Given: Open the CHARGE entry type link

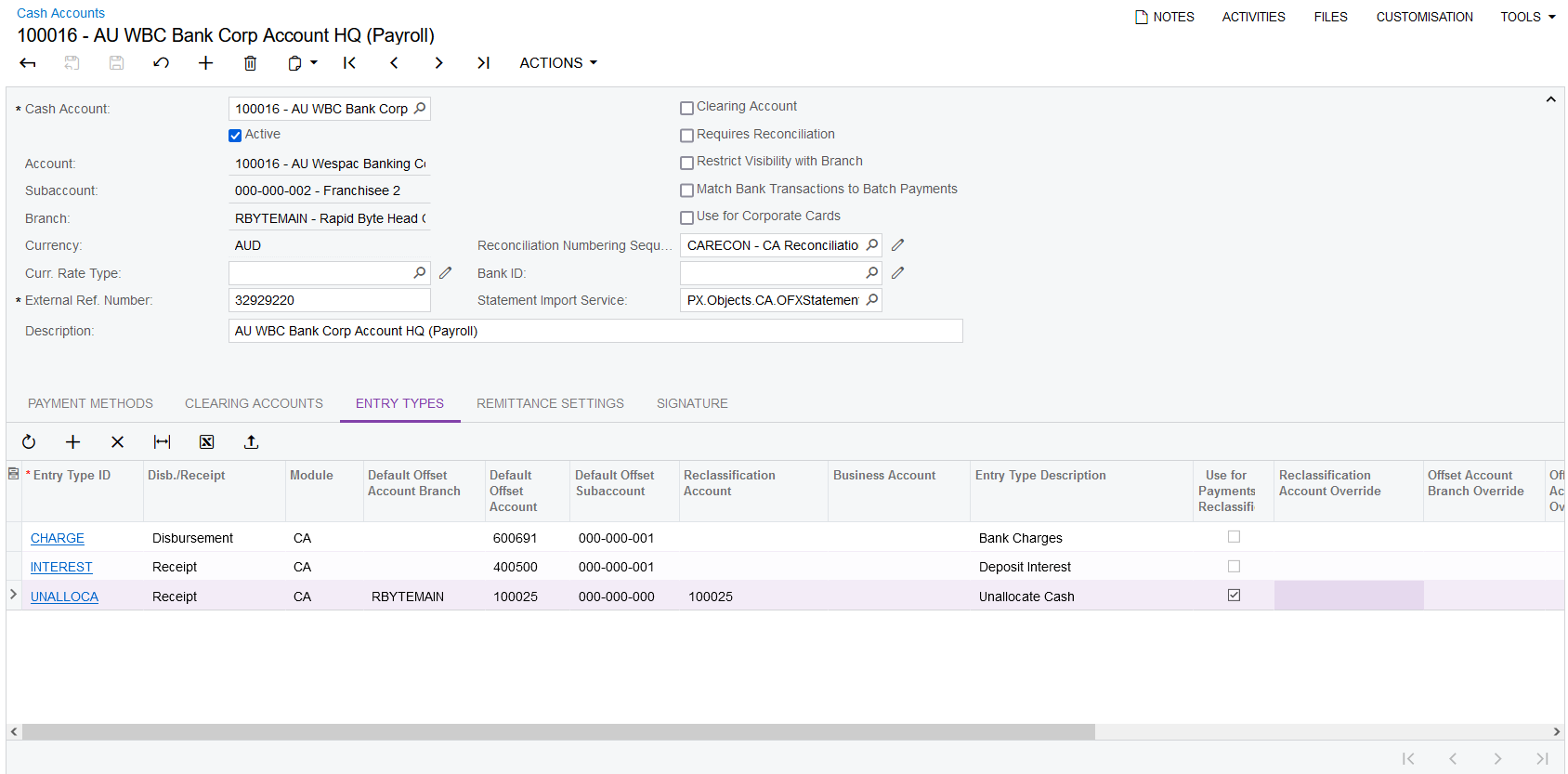Looking at the screenshot, I should pos(58,538).
